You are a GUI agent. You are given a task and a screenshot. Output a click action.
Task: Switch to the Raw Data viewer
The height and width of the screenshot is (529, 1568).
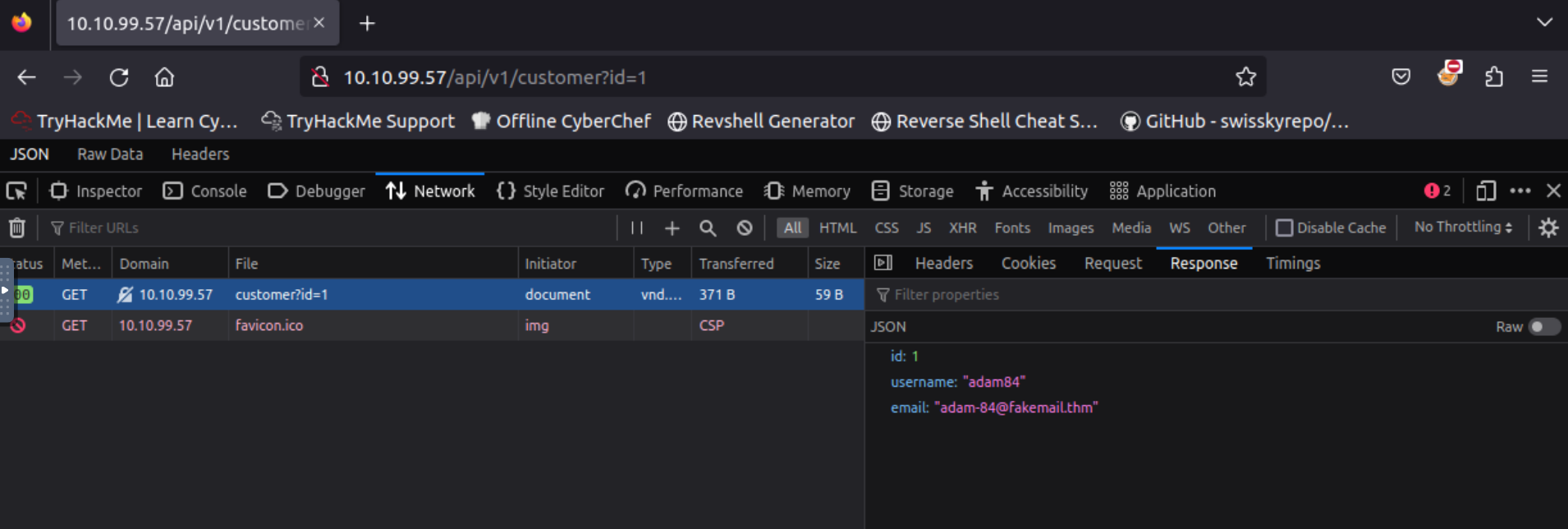pos(110,154)
